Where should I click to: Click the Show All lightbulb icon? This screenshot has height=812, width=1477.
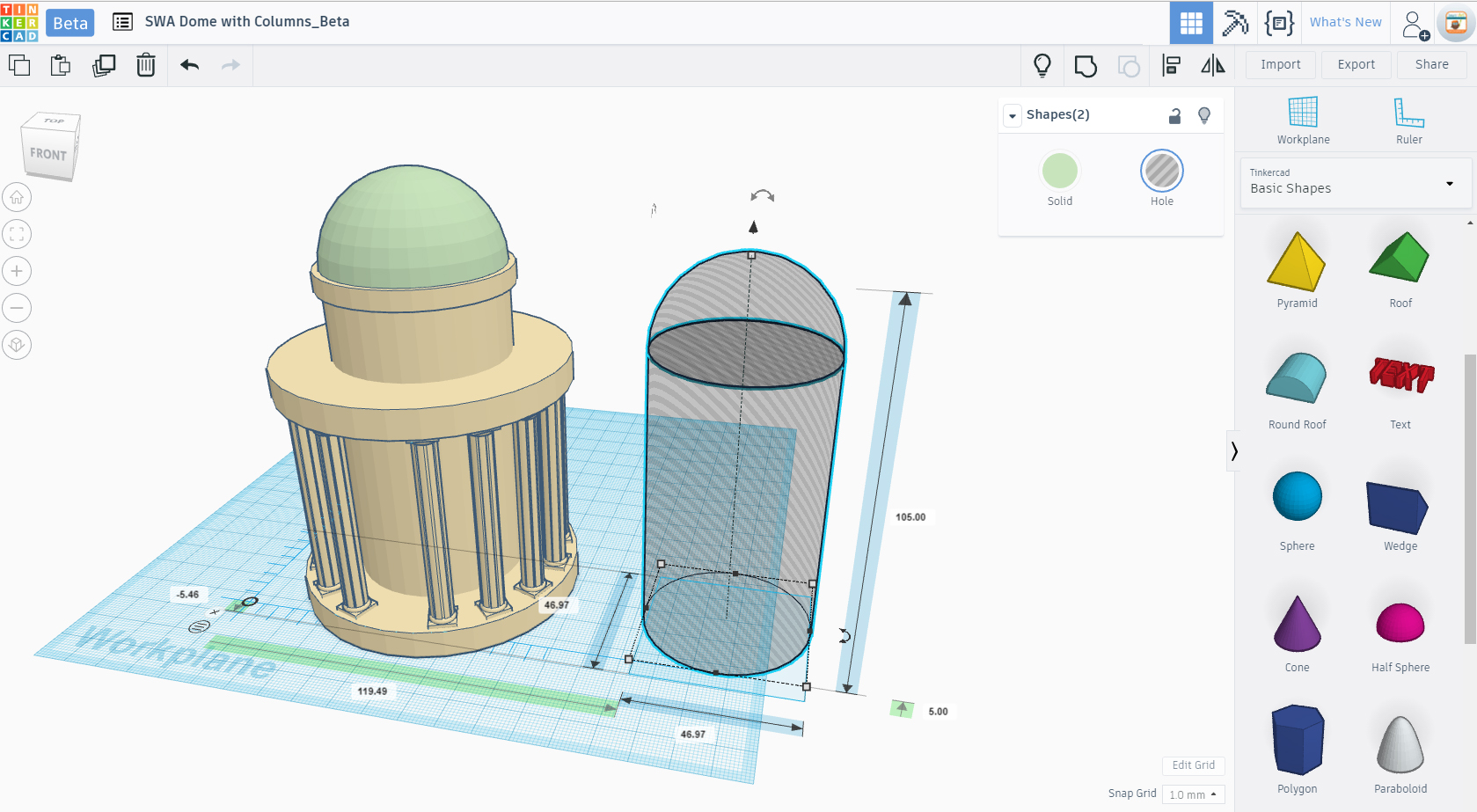(x=1042, y=65)
